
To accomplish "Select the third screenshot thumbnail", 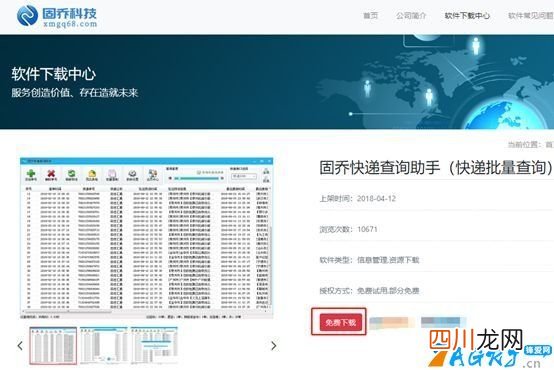I will [154, 346].
